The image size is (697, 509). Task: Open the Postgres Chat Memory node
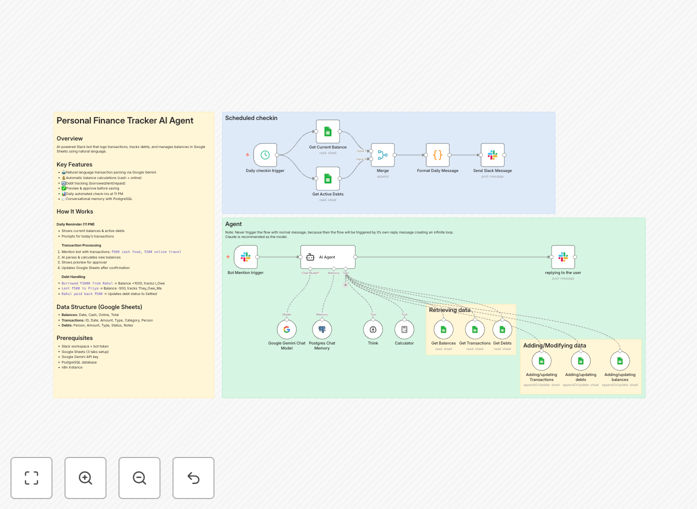(x=322, y=329)
